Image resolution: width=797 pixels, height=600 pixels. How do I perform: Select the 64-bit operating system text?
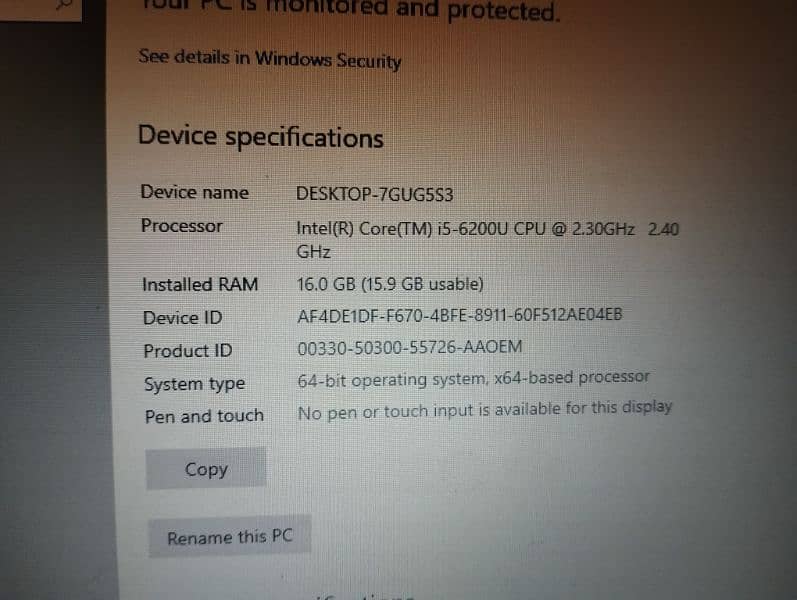click(474, 379)
